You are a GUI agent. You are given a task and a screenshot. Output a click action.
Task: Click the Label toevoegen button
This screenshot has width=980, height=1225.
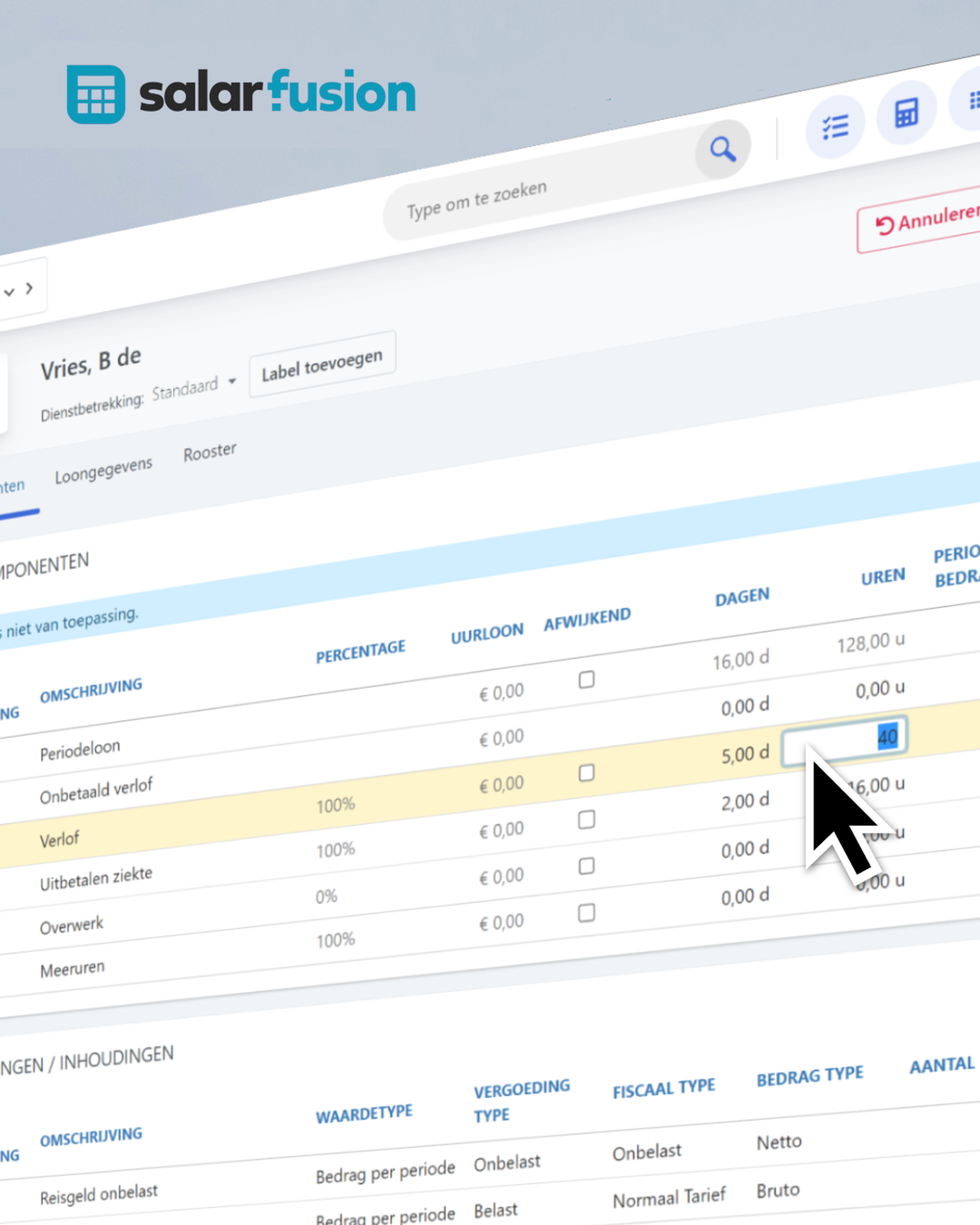click(322, 364)
